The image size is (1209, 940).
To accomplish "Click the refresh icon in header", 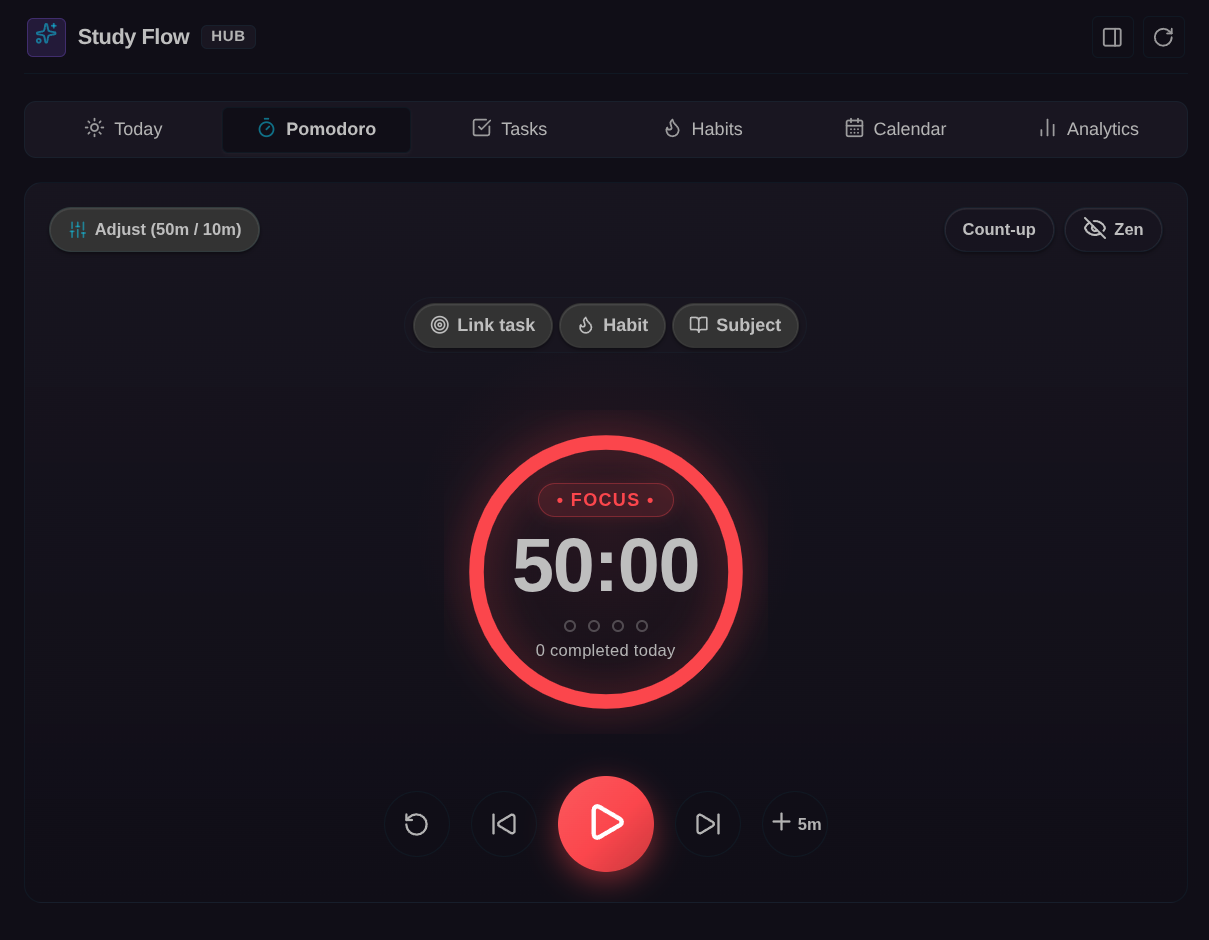I will coord(1163,37).
